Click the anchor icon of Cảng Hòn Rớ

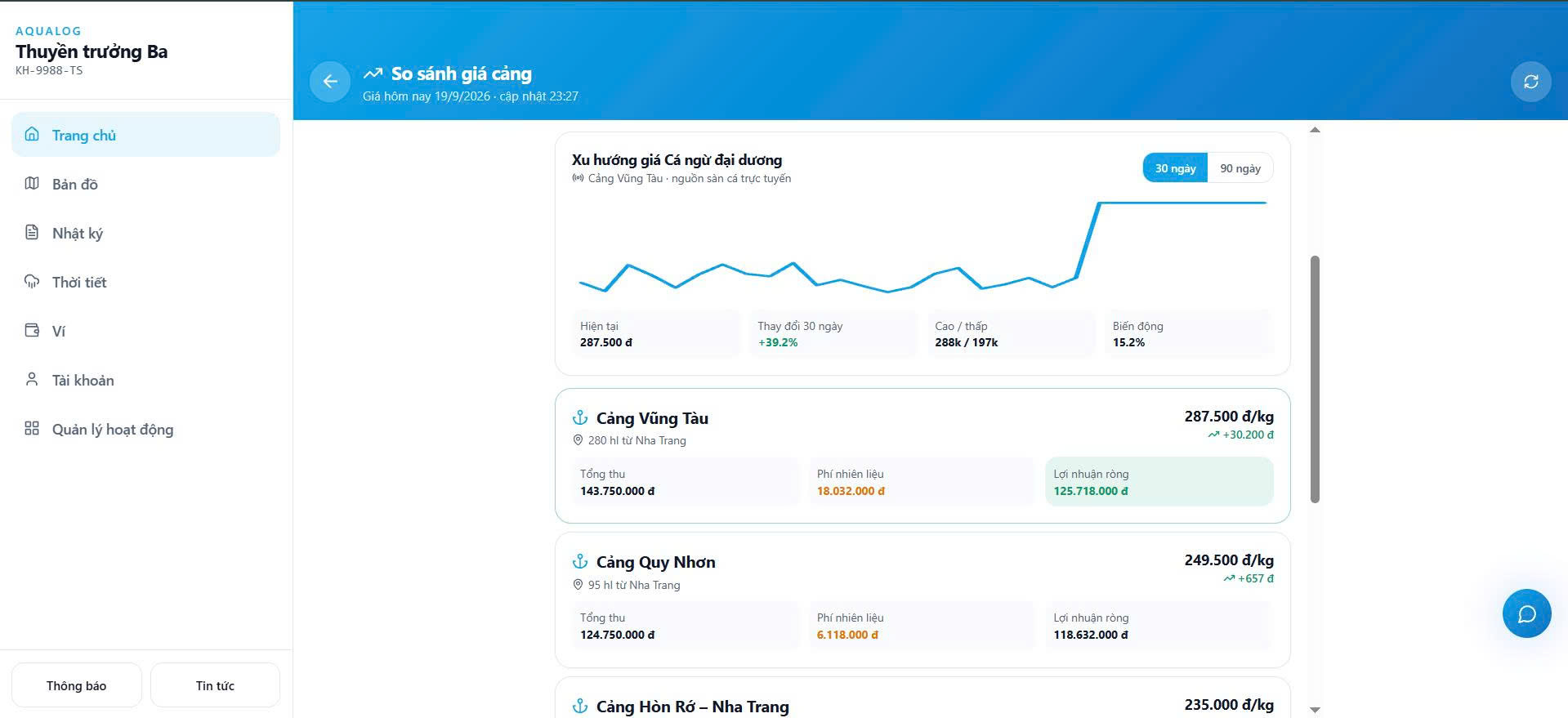pyautogui.click(x=580, y=707)
